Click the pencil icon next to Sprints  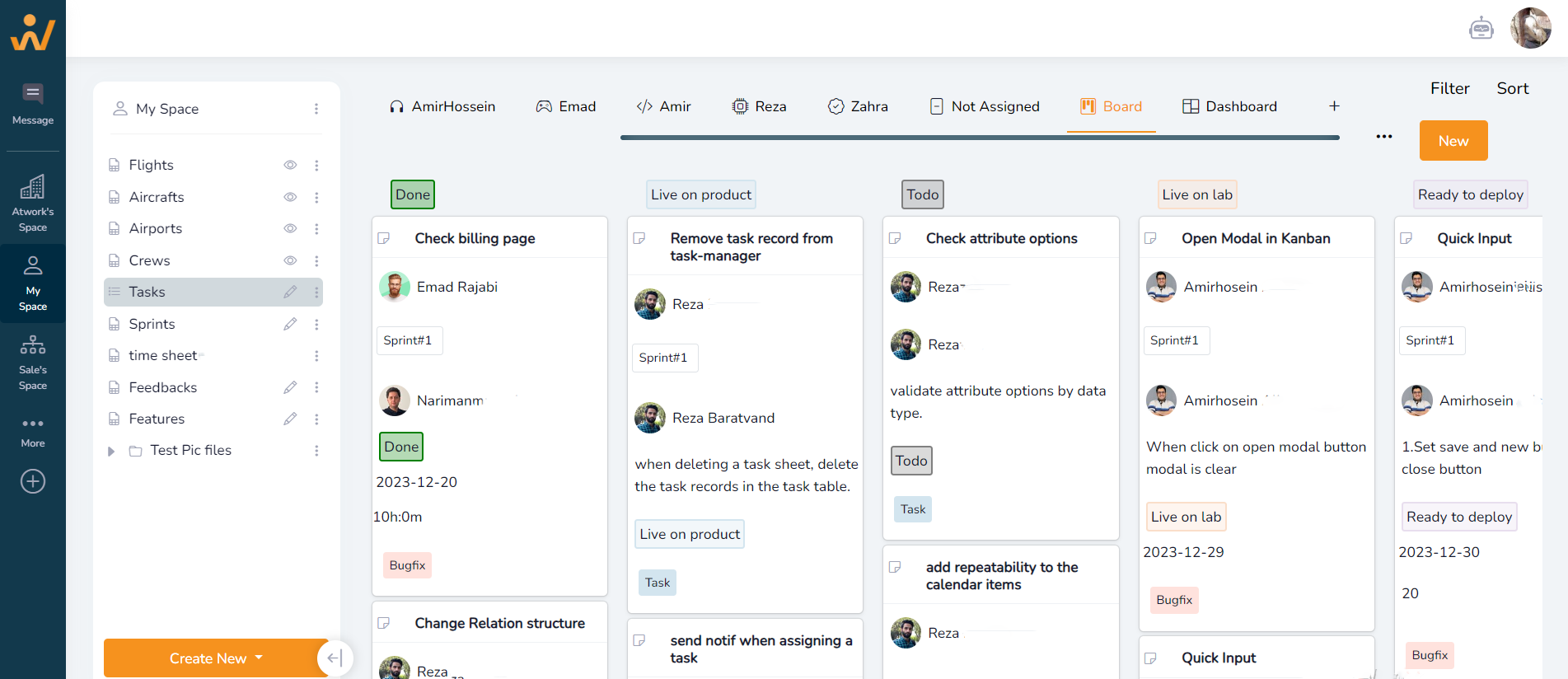click(x=290, y=324)
